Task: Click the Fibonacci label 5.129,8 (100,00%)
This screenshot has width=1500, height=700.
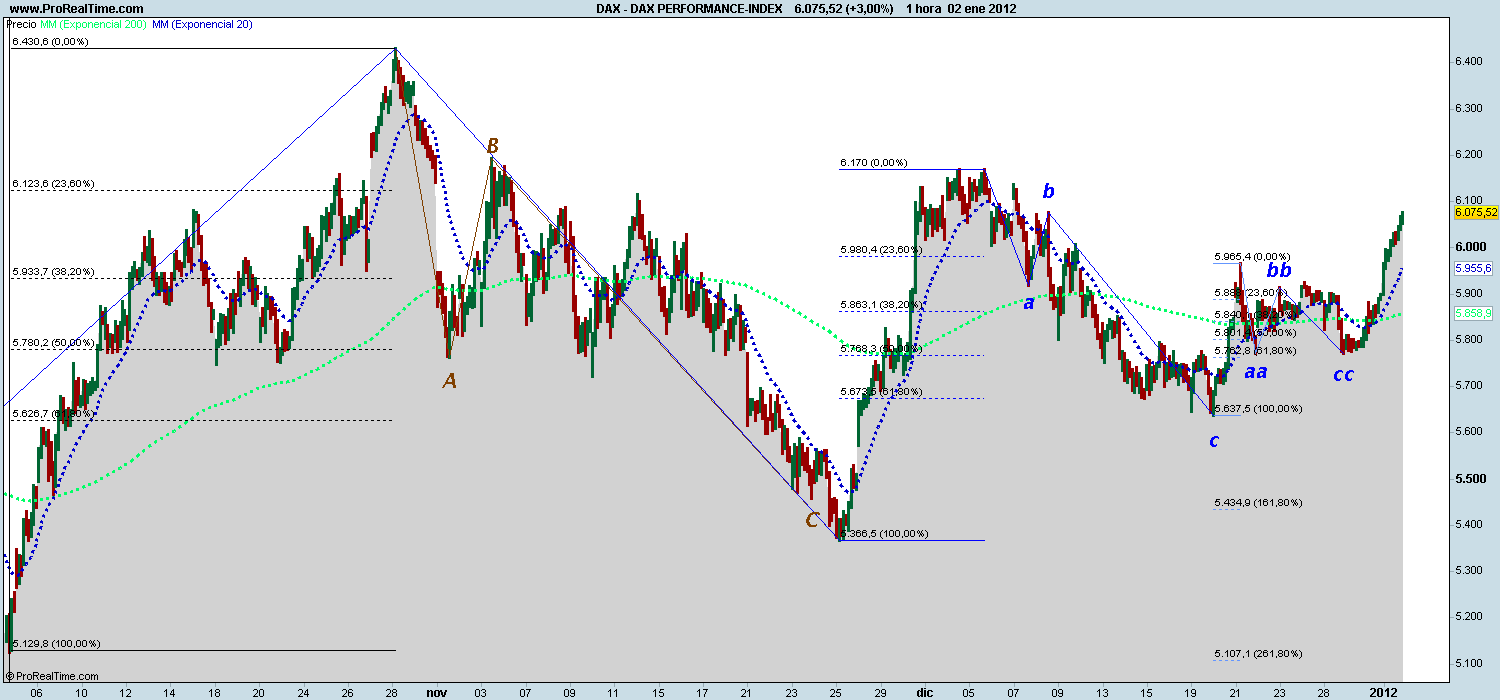Action: point(57,644)
